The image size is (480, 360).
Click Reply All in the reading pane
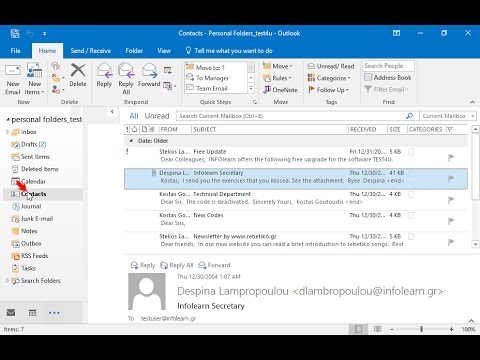pos(176,265)
